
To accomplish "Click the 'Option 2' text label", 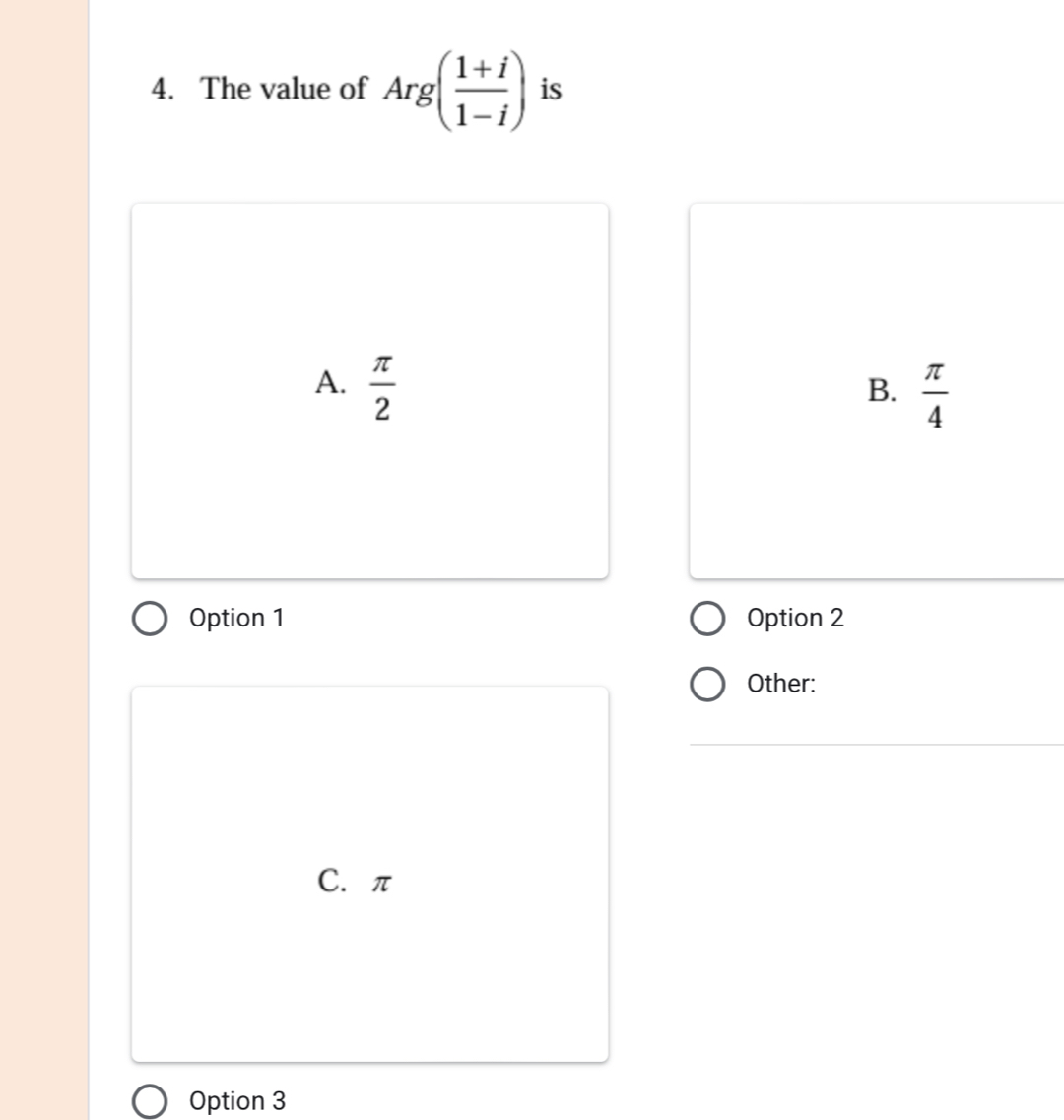I will click(x=795, y=619).
